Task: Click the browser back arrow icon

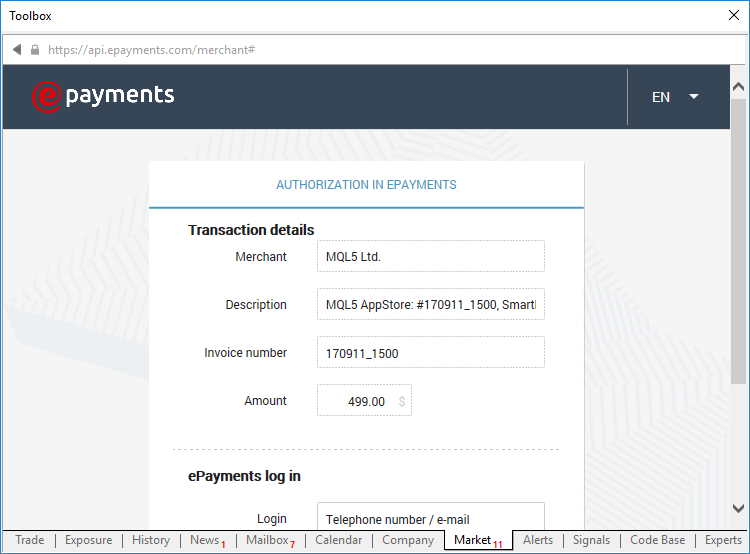Action: coord(17,50)
